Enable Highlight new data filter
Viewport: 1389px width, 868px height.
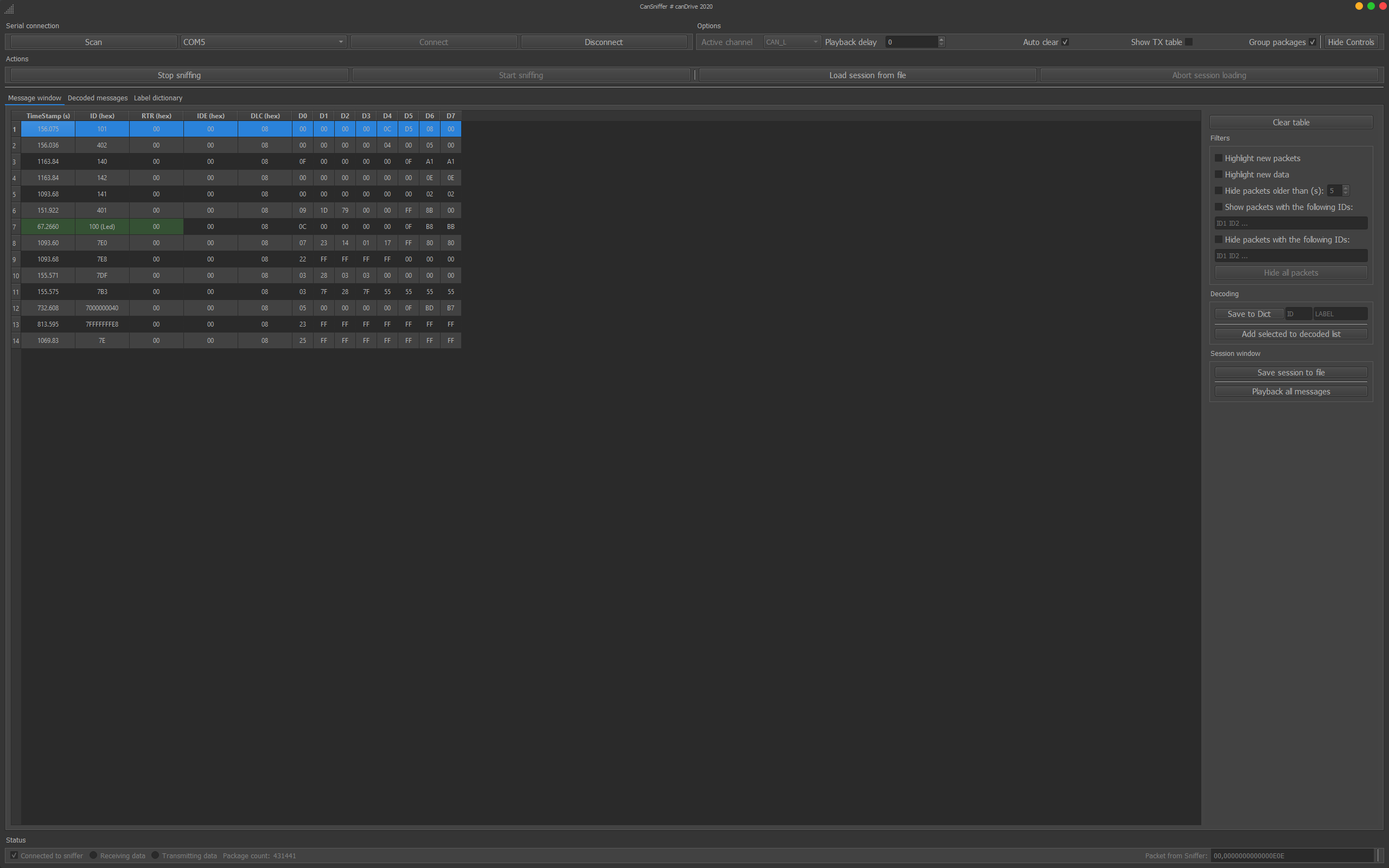pyautogui.click(x=1219, y=174)
